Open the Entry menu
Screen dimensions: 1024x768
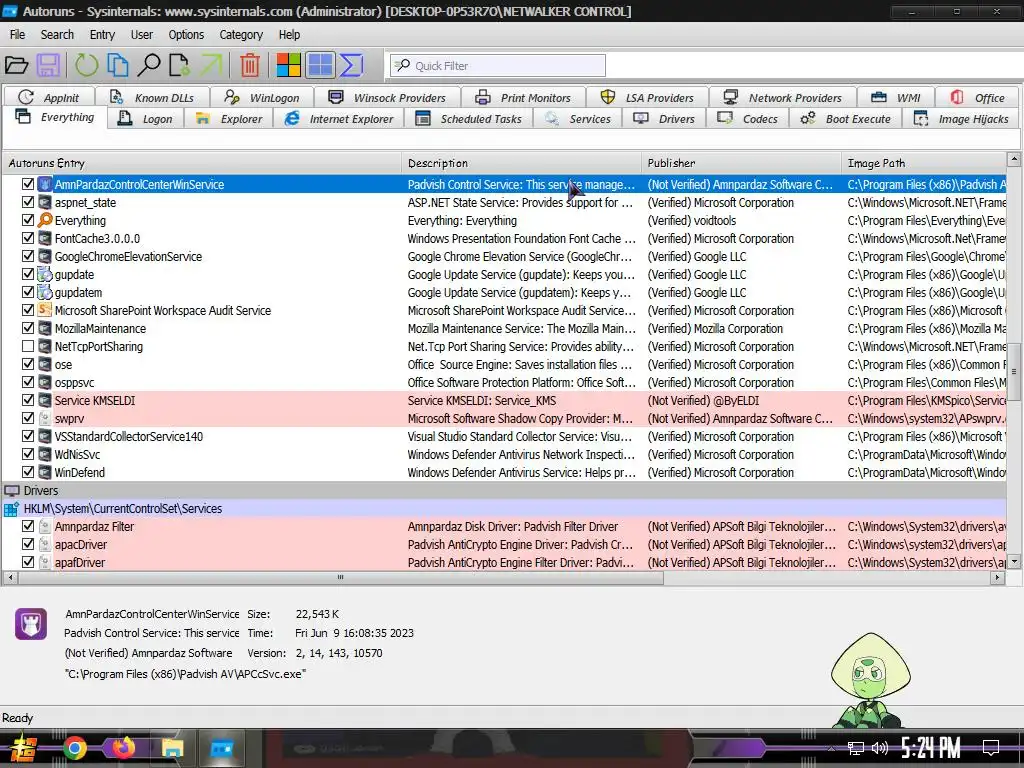pos(102,35)
